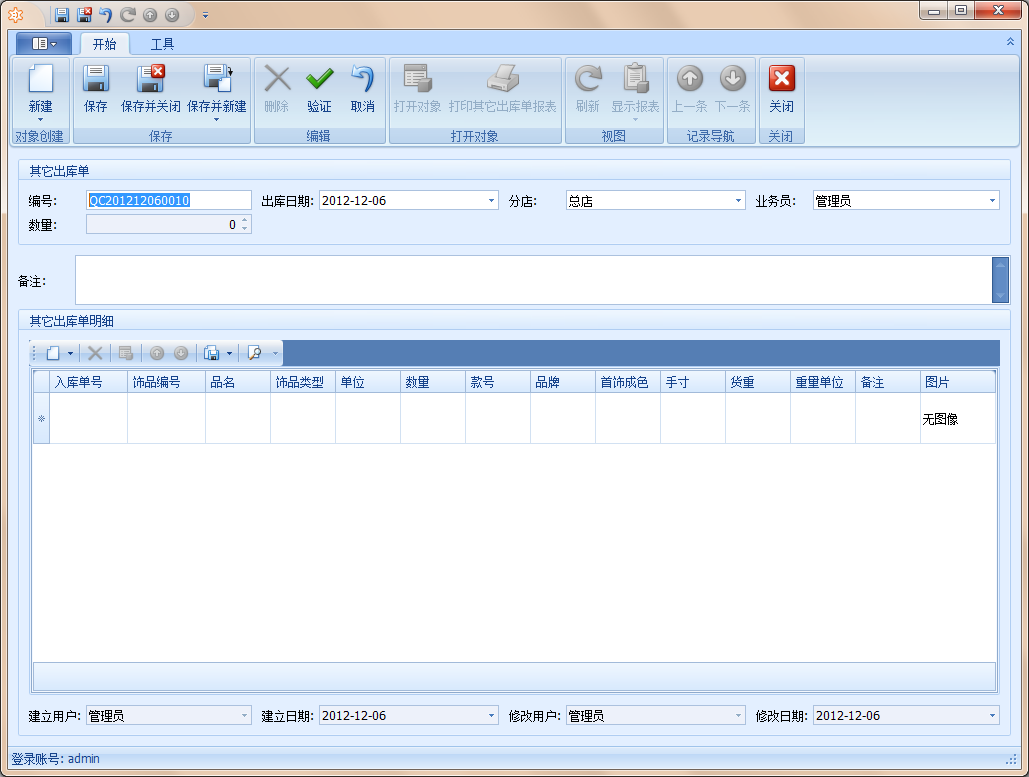Click the 打开对象 (Open Object) ribbon icon
Viewport: 1029px width, 777px height.
tap(417, 79)
